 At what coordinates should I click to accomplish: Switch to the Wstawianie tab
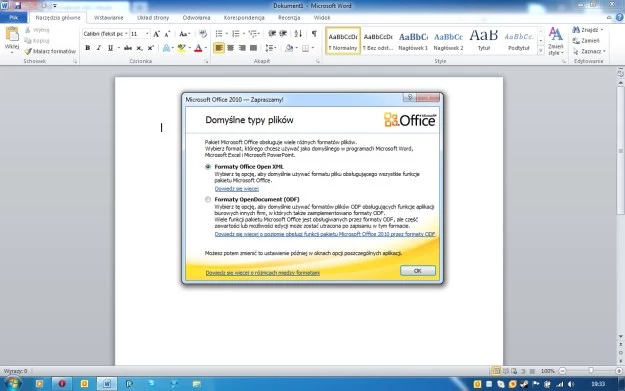(108, 18)
